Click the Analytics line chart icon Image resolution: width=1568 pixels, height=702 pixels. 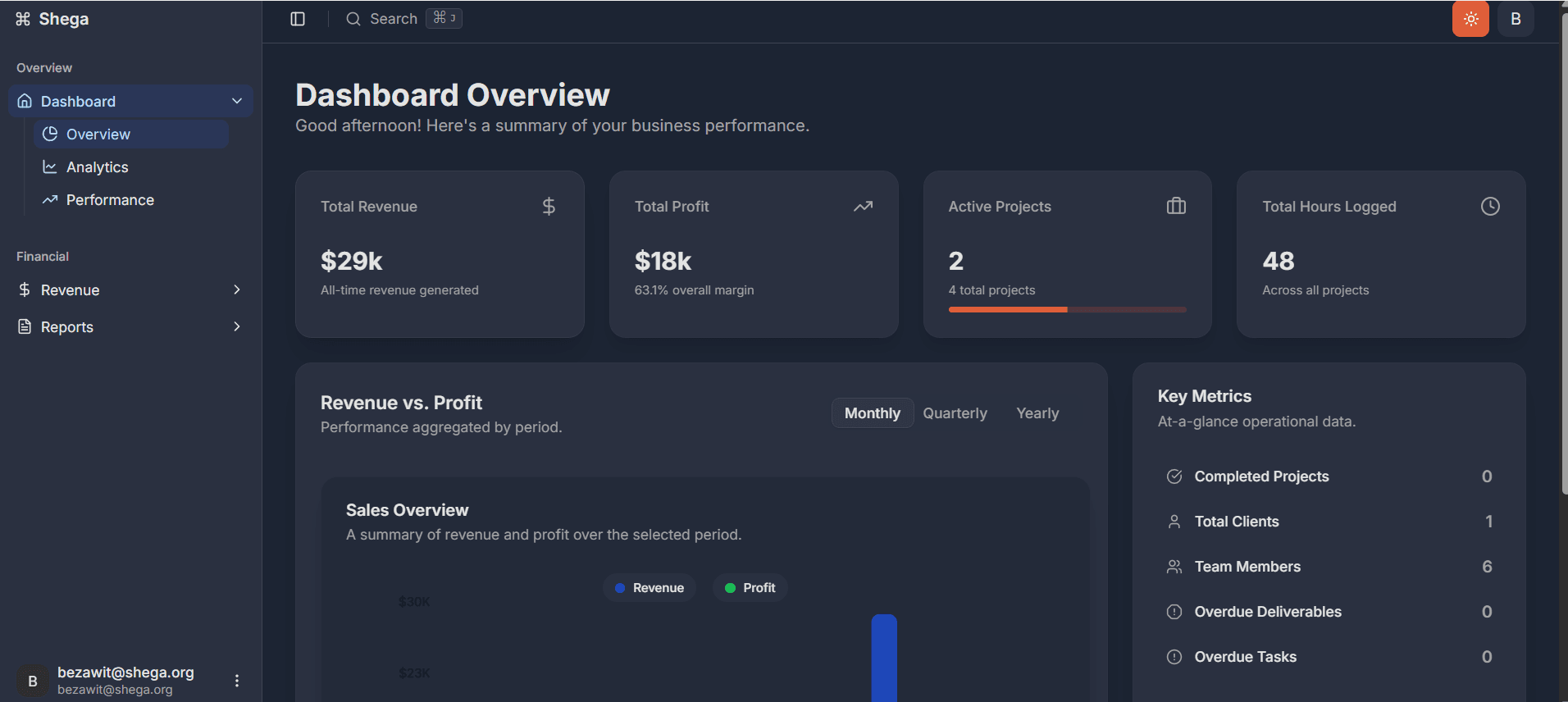(50, 166)
